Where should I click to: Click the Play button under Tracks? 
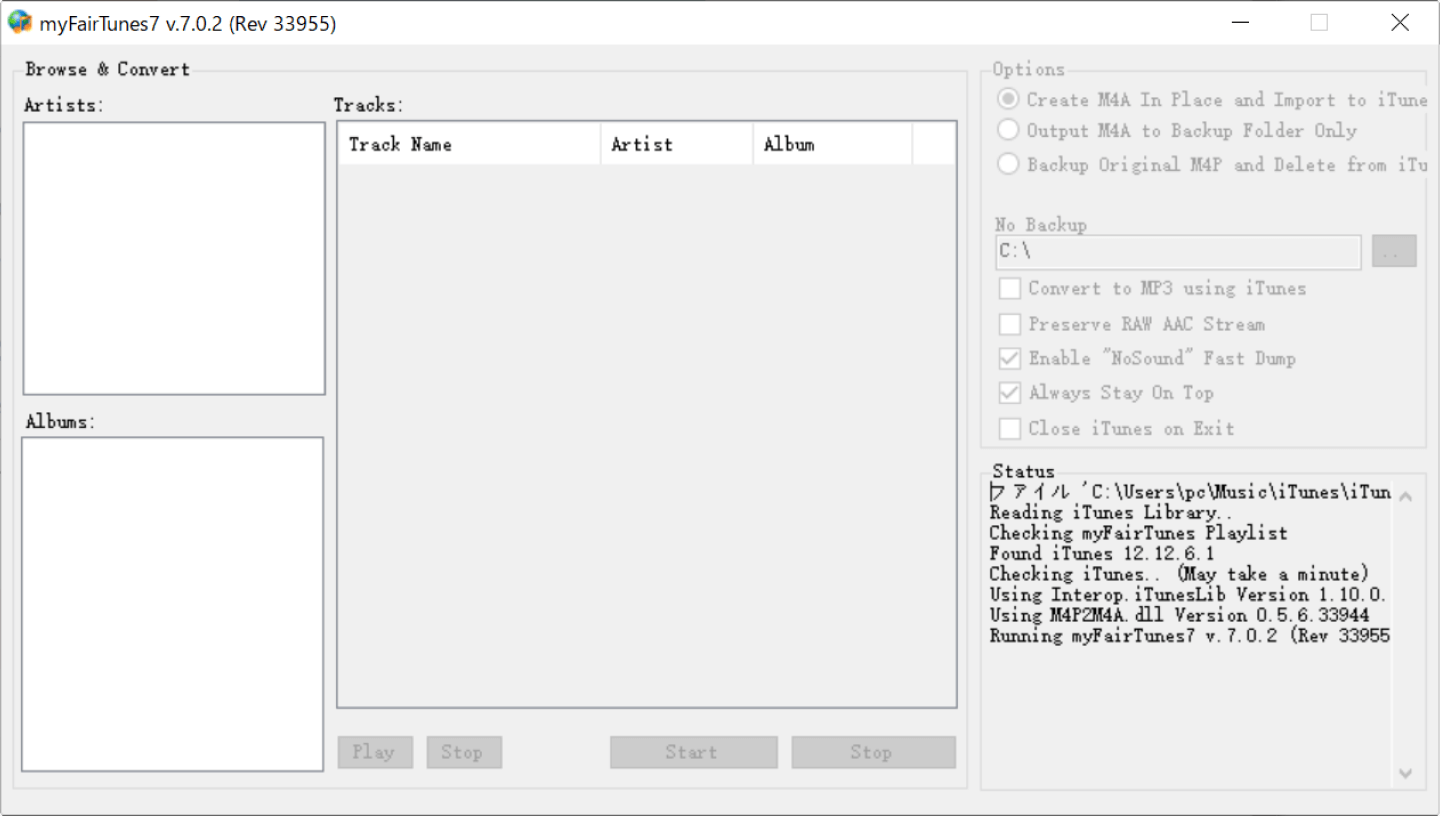pyautogui.click(x=375, y=752)
